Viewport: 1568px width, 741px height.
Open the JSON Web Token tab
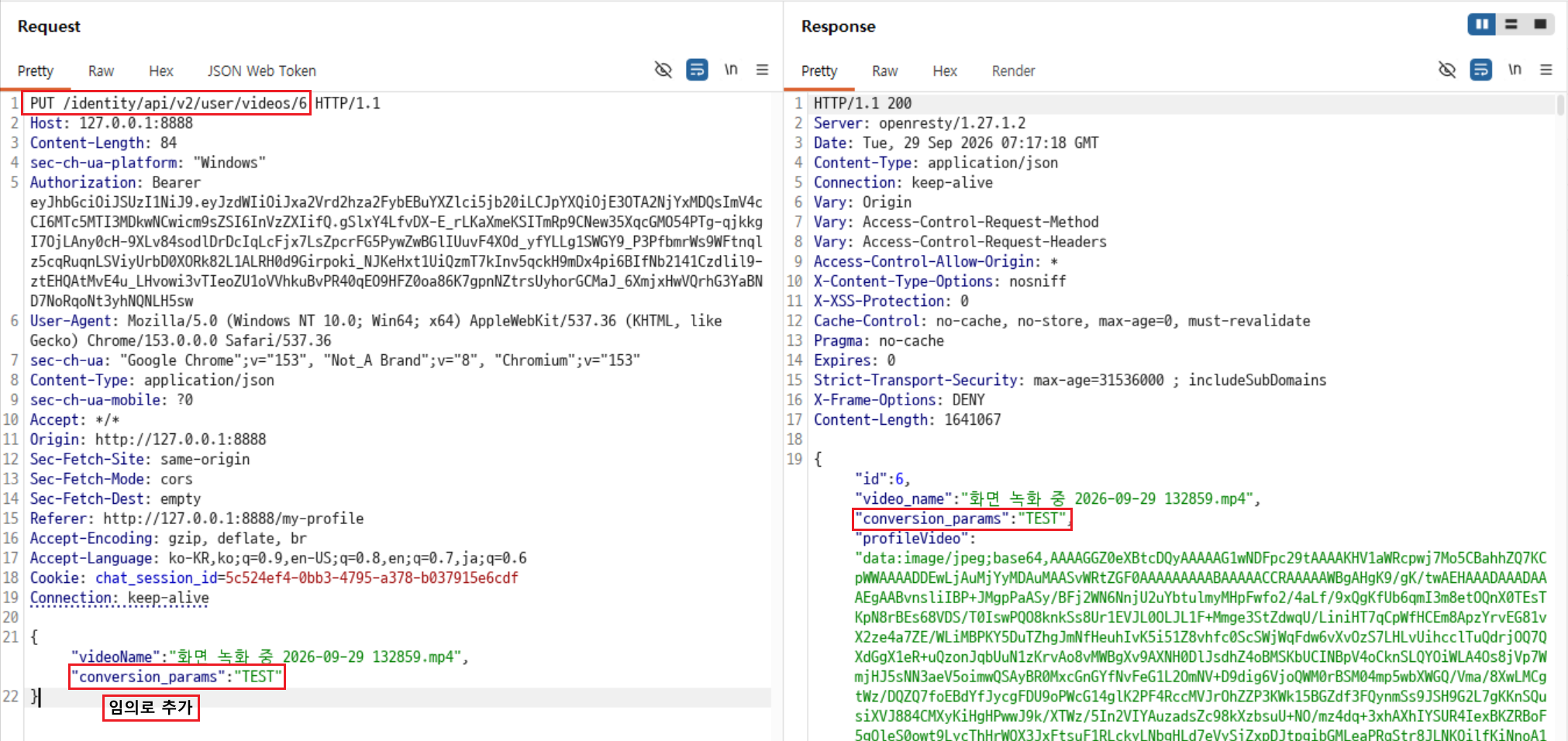[261, 71]
